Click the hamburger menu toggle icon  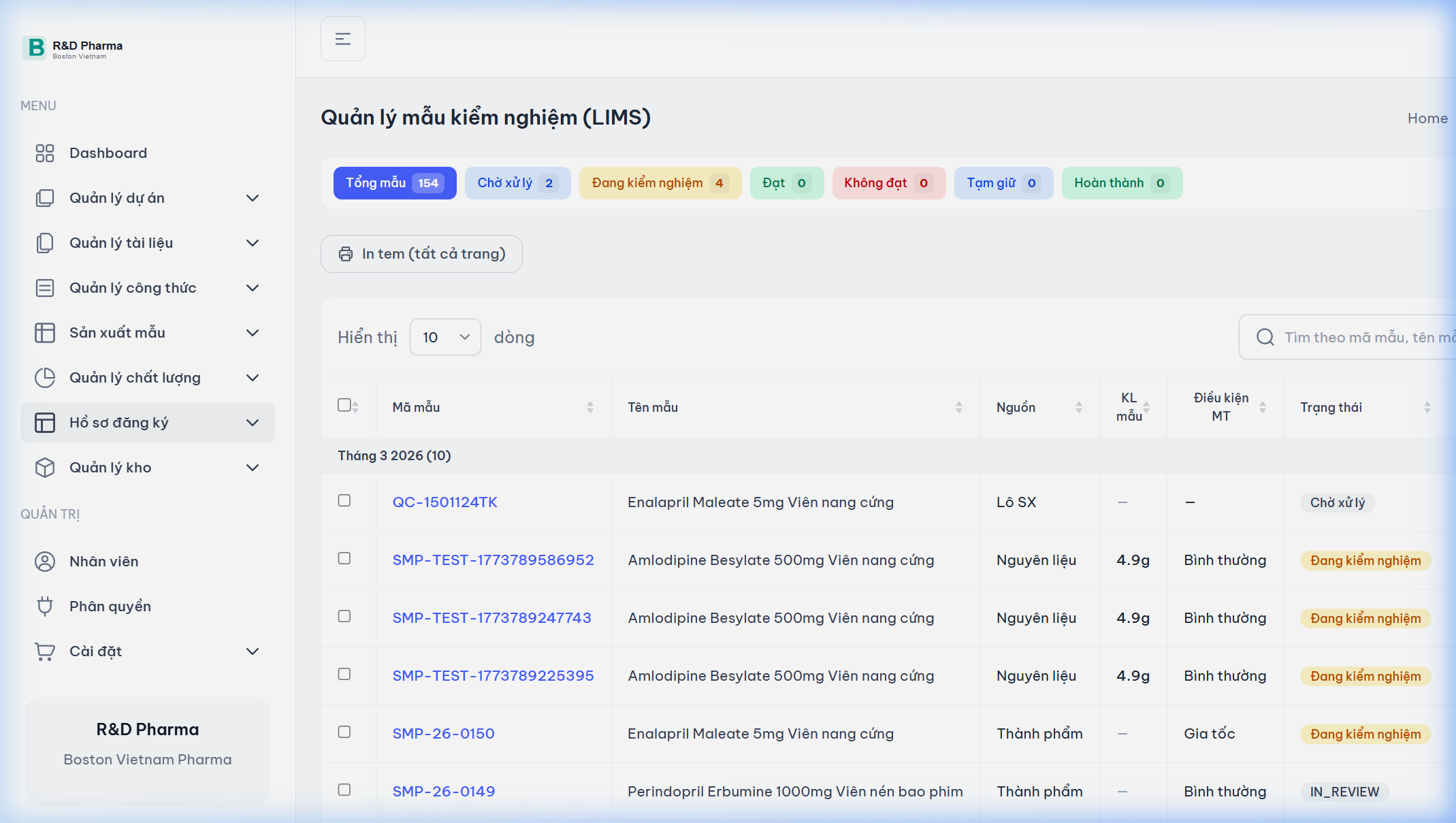(343, 39)
